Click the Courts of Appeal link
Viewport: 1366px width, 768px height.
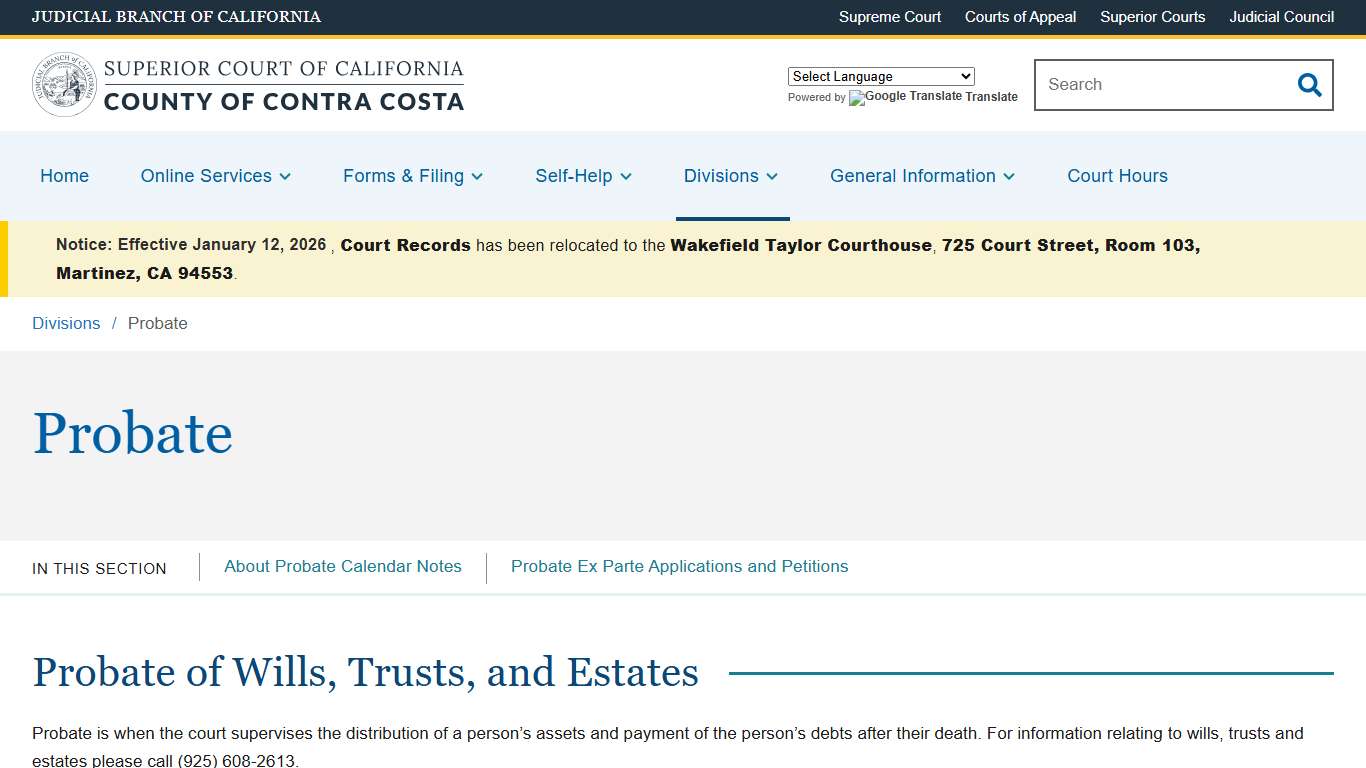(x=1020, y=17)
